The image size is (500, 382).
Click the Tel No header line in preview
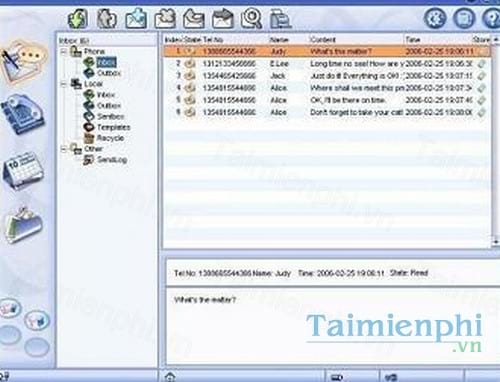click(x=301, y=273)
